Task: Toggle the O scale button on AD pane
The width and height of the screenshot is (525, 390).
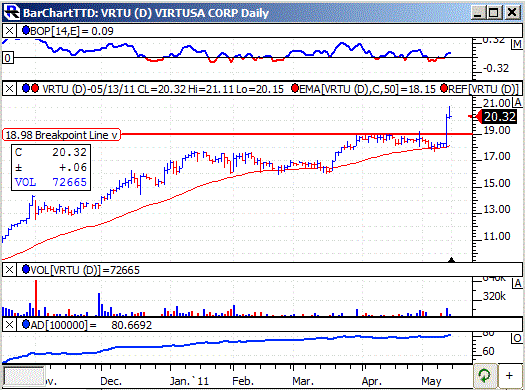Action: (517, 338)
